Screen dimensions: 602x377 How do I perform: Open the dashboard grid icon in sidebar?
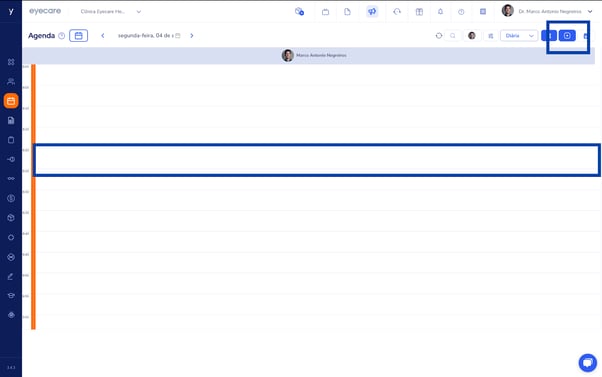coord(11,62)
